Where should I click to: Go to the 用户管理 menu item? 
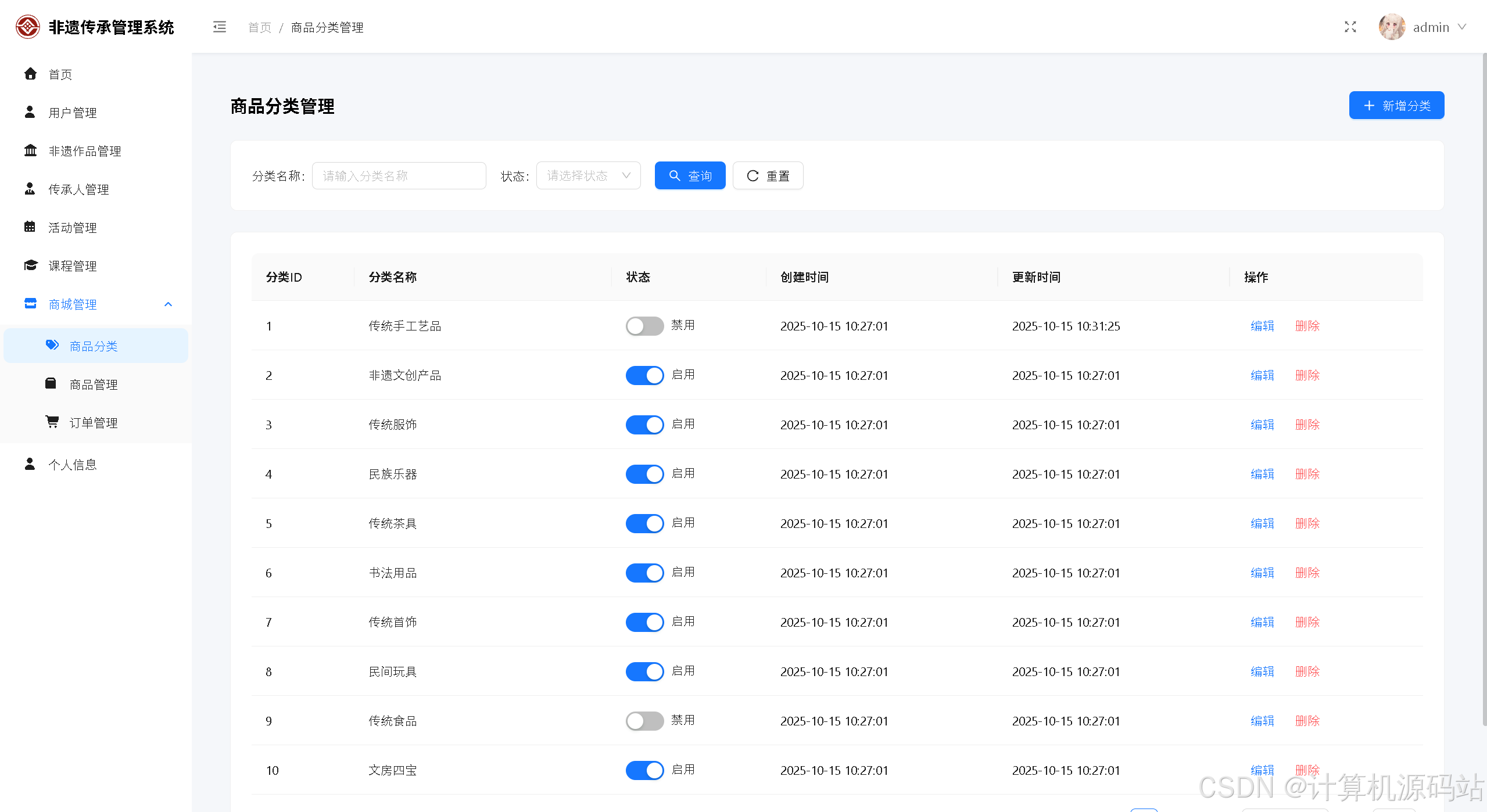[73, 113]
